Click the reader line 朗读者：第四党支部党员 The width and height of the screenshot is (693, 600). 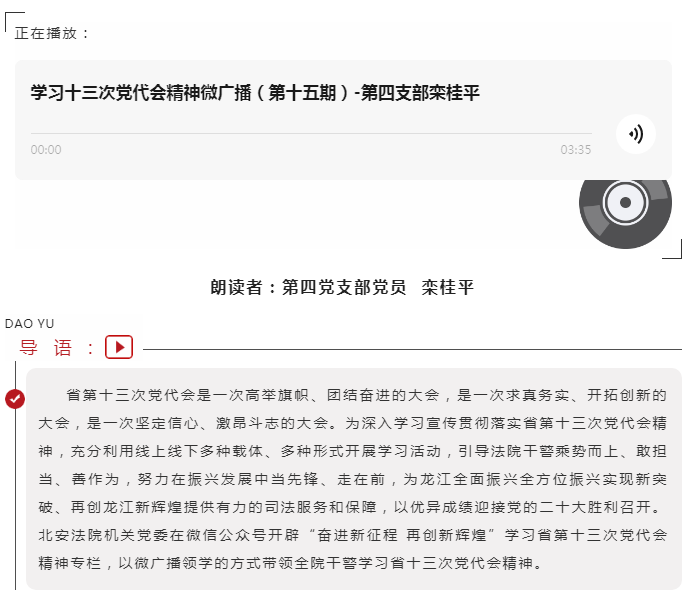coord(308,287)
